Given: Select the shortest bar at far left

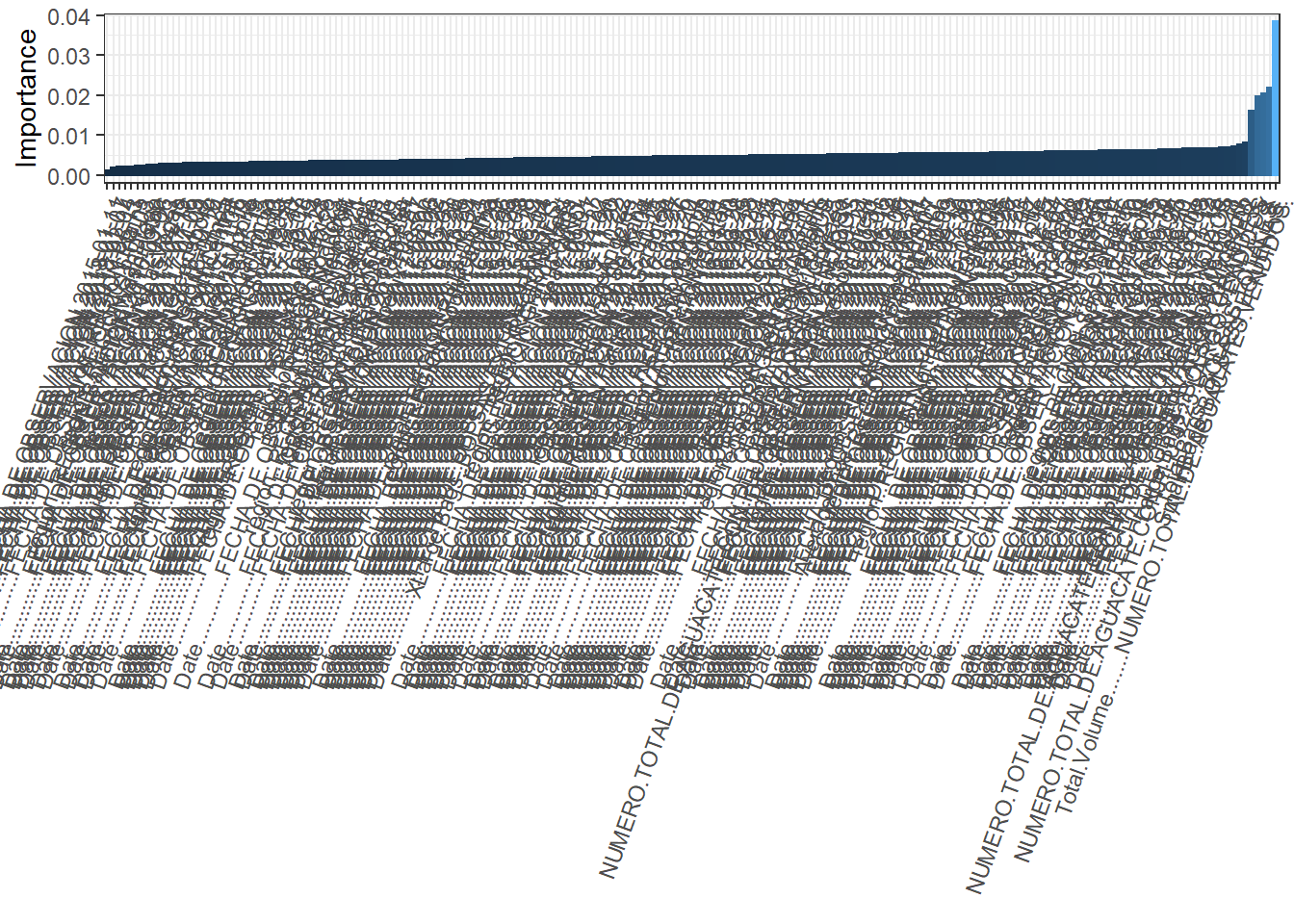Looking at the screenshot, I should (x=107, y=173).
